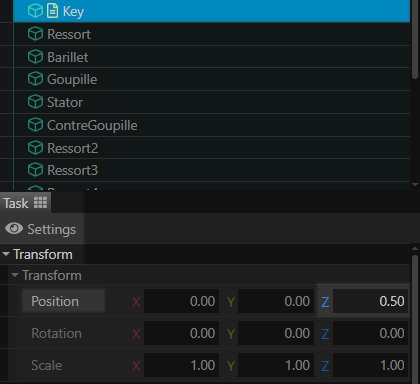Select the Ressort object

pyautogui.click(x=212, y=34)
